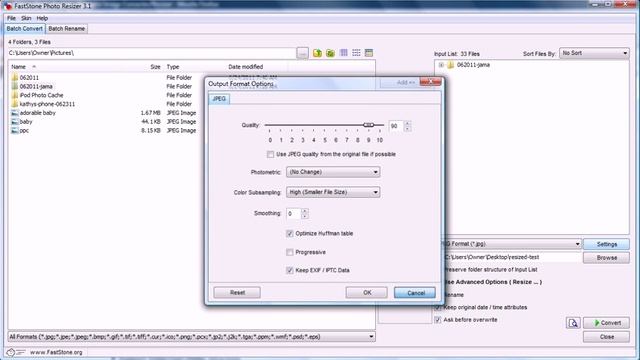Viewport: 640px width, 360px height.
Task: Click the preview icon beside the Convert button
Action: pyautogui.click(x=573, y=323)
